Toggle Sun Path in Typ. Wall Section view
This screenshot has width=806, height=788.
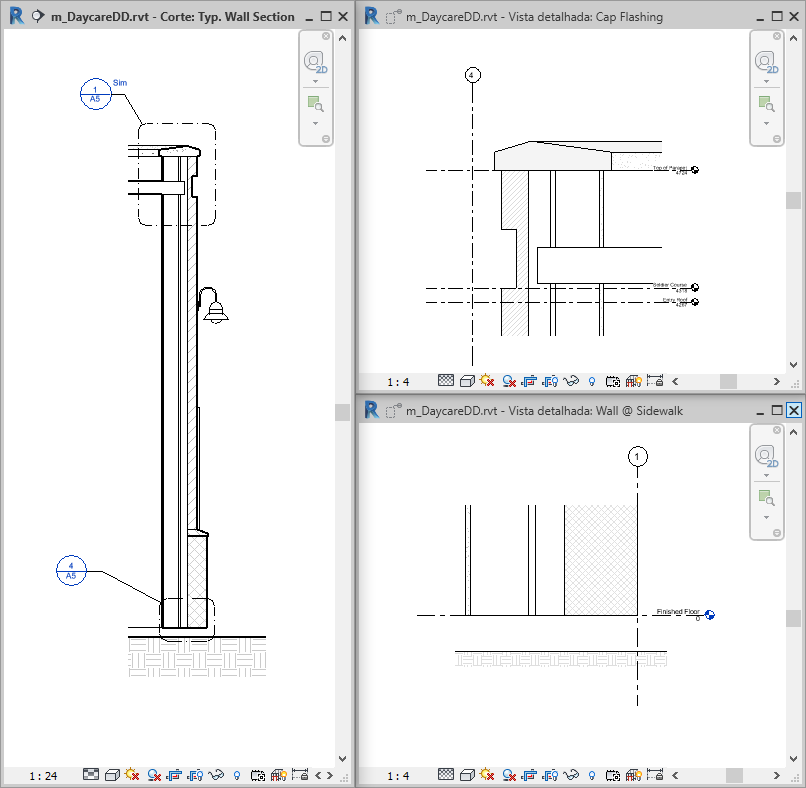(132, 775)
